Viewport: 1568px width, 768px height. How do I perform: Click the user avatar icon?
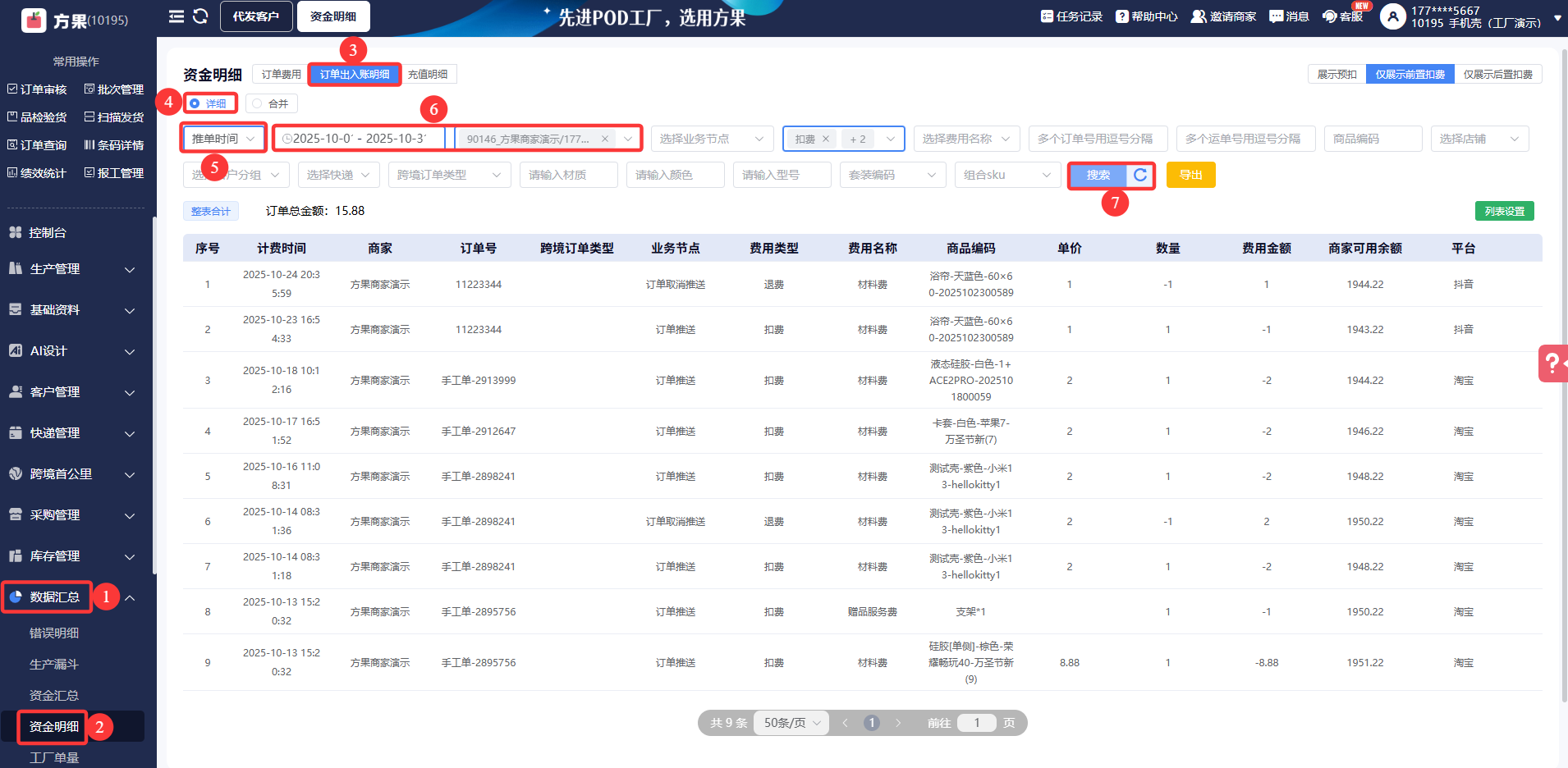tap(1392, 16)
